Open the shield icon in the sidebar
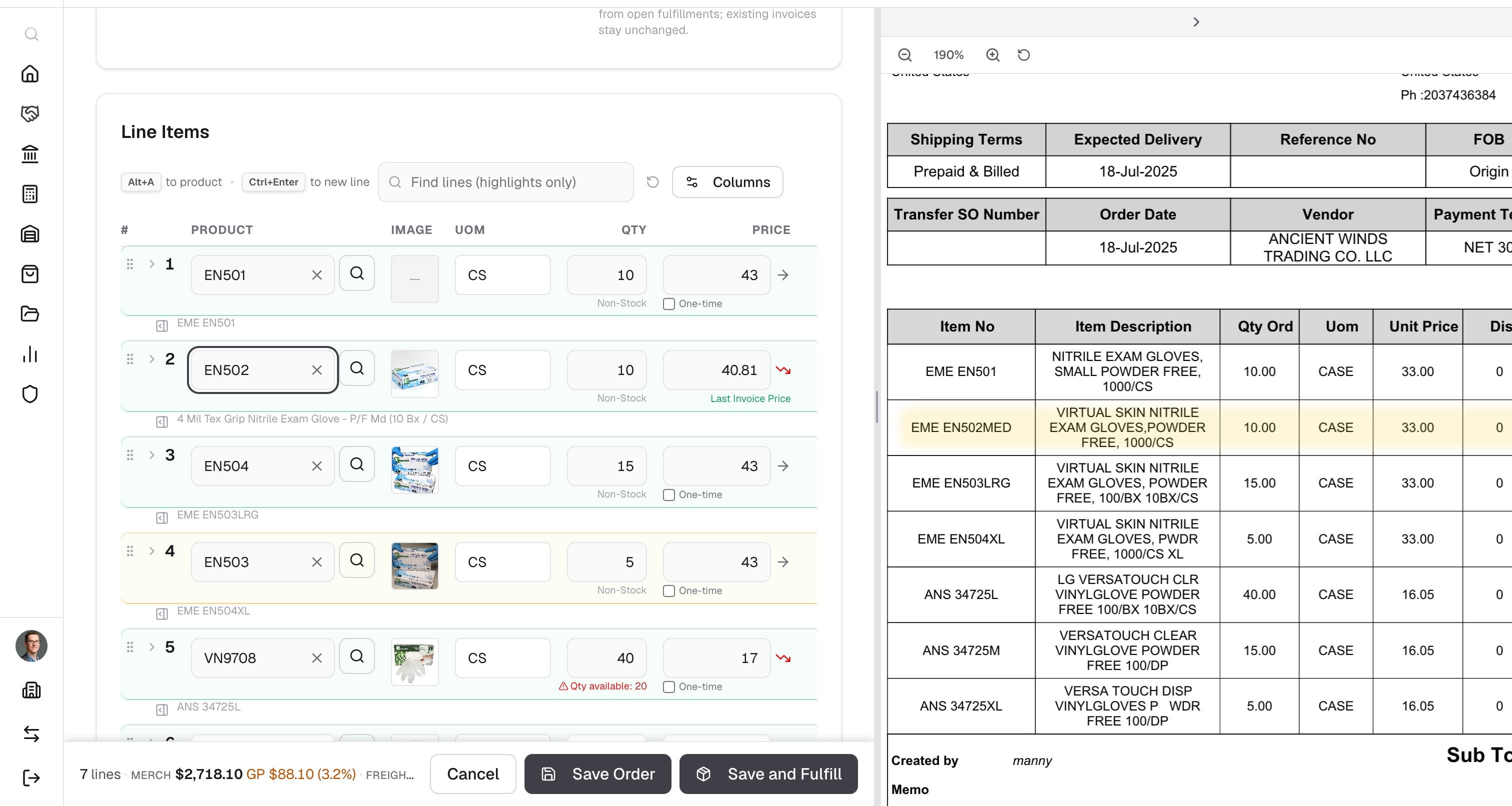Screen dimensions: 1512x806 tap(30, 394)
